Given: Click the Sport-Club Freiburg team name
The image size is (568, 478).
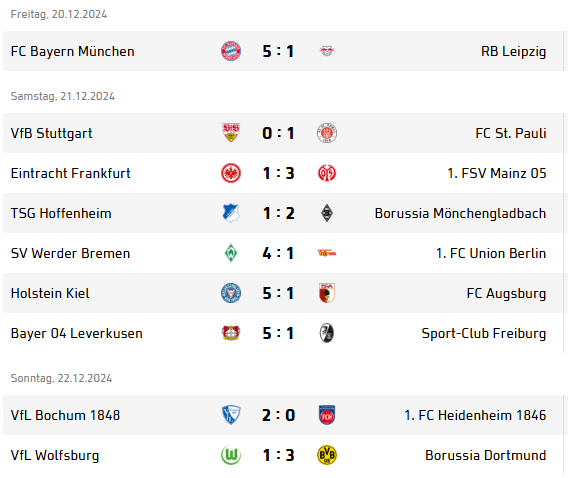Looking at the screenshot, I should coord(484,334).
